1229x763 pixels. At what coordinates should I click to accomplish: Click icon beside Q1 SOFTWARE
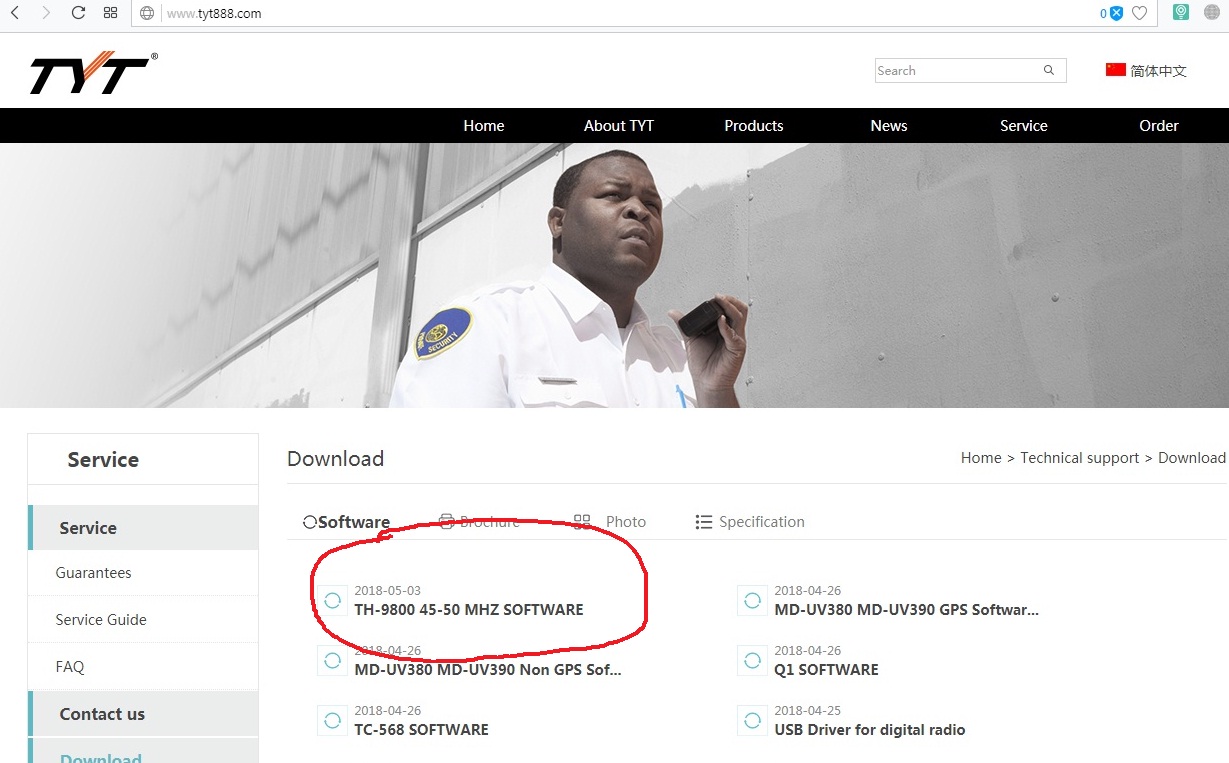click(752, 661)
